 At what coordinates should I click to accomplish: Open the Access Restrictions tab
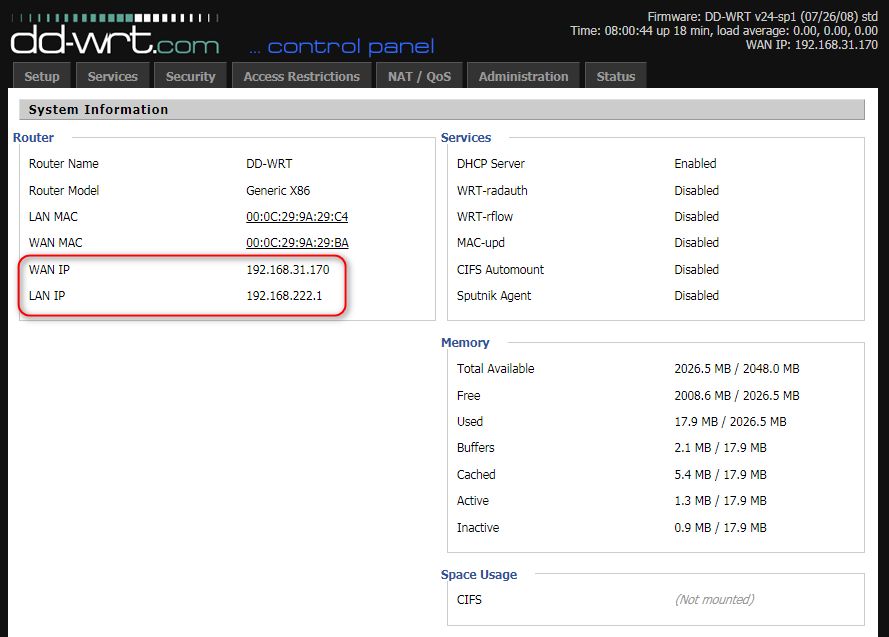pos(301,75)
